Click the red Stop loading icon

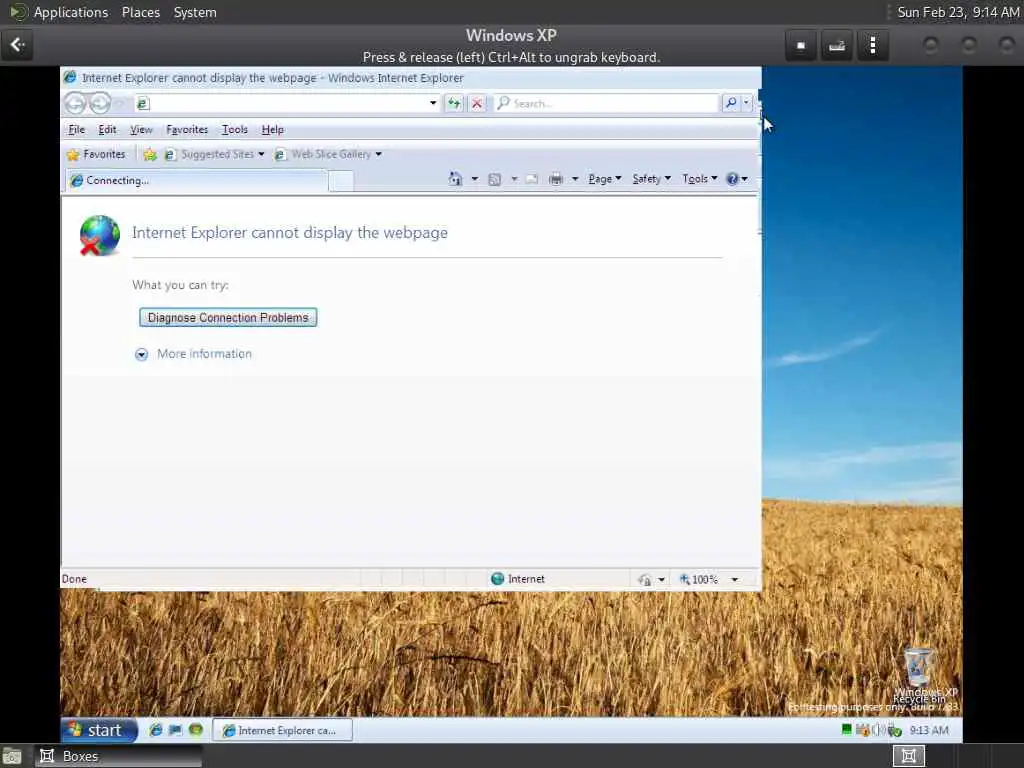pos(477,103)
